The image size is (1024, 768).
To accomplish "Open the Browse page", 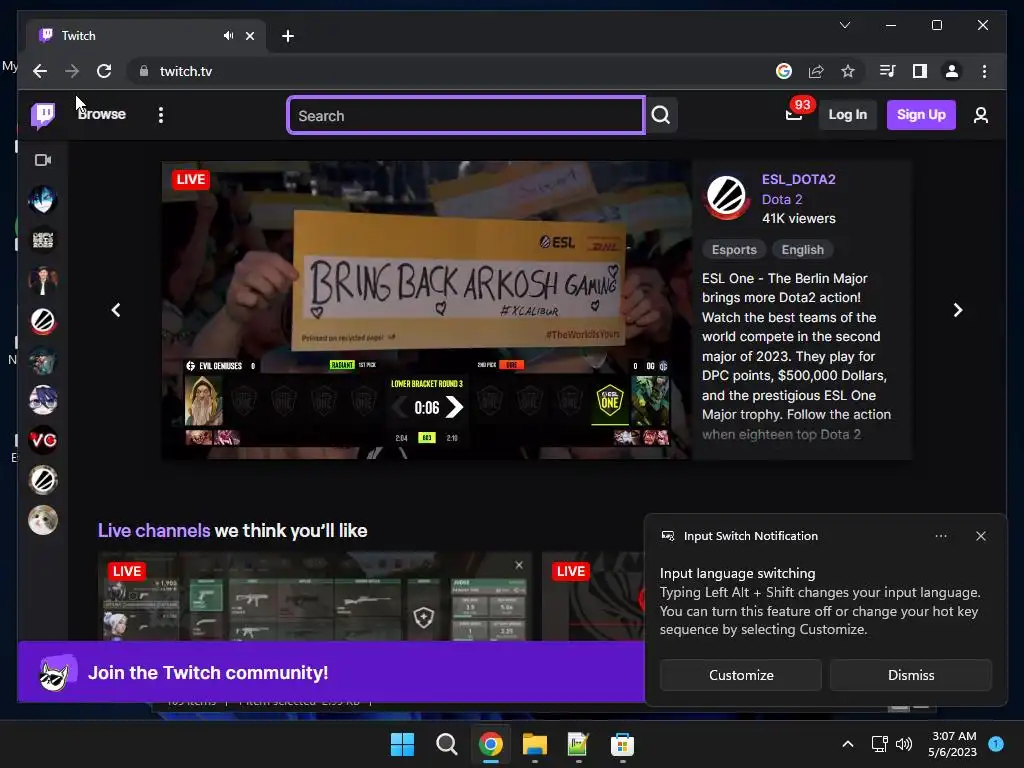I will [102, 114].
